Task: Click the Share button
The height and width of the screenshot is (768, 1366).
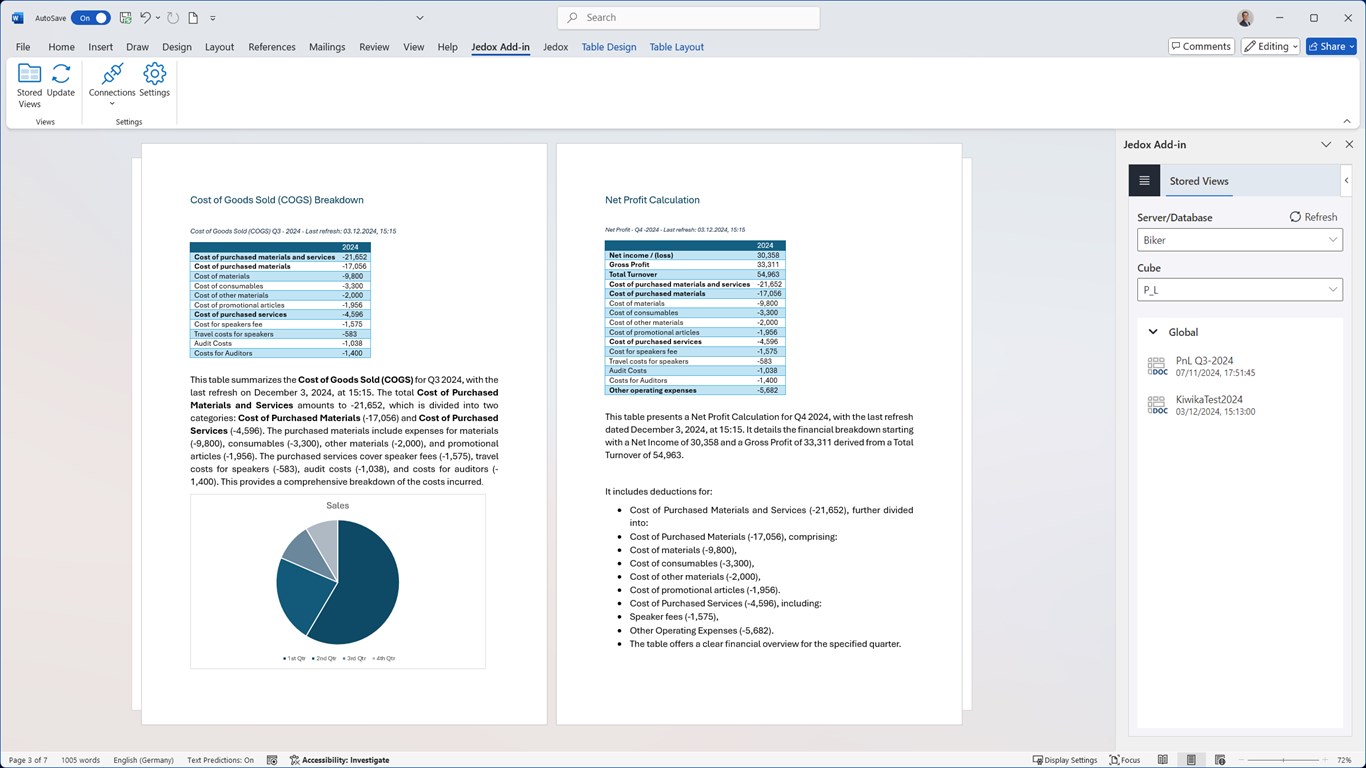Action: [x=1331, y=46]
